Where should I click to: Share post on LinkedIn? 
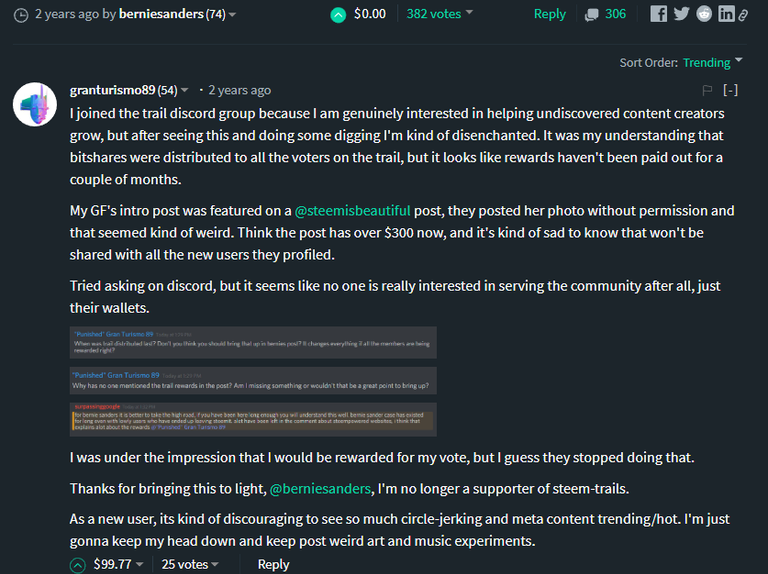click(726, 14)
